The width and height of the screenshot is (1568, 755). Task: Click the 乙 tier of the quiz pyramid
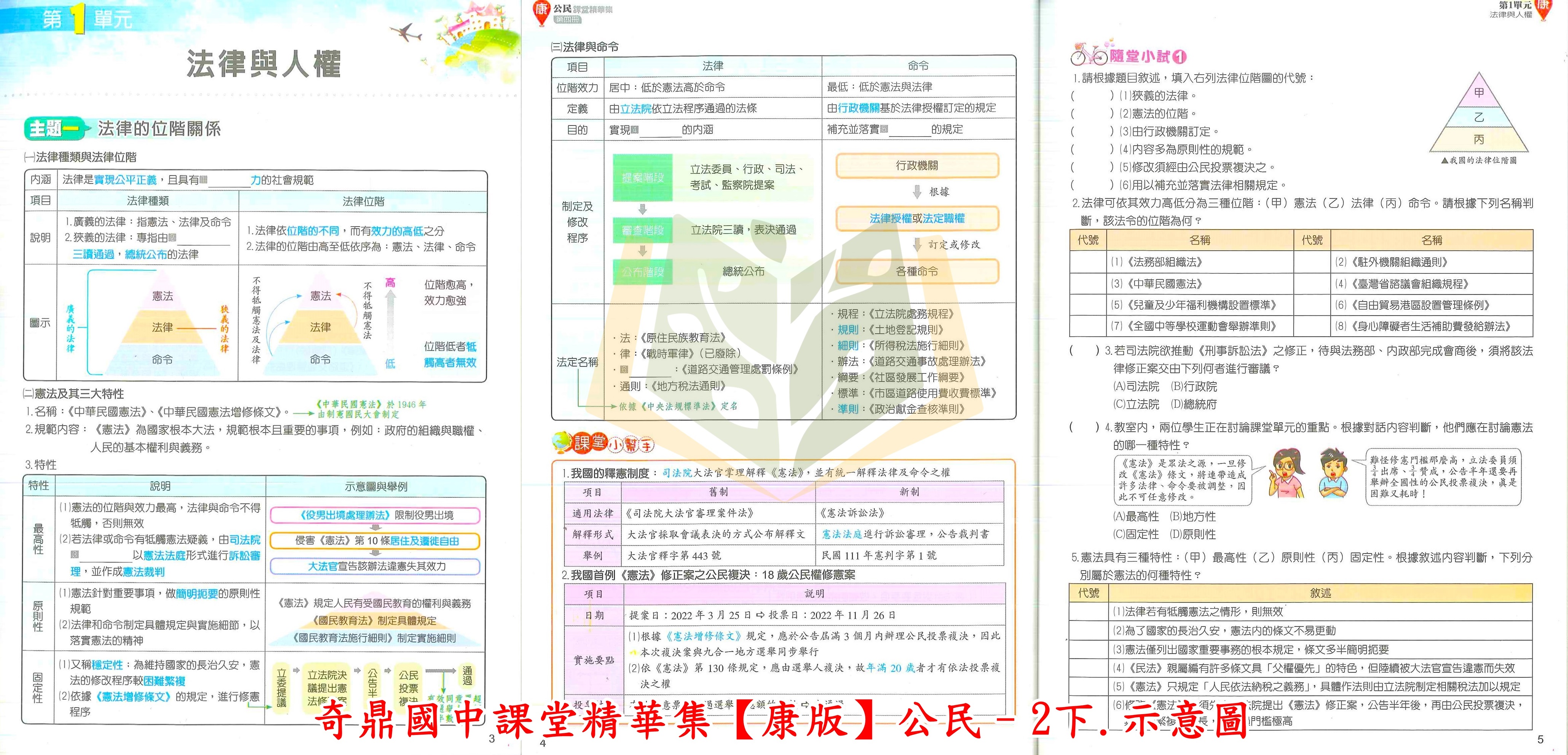pyautogui.click(x=1479, y=117)
